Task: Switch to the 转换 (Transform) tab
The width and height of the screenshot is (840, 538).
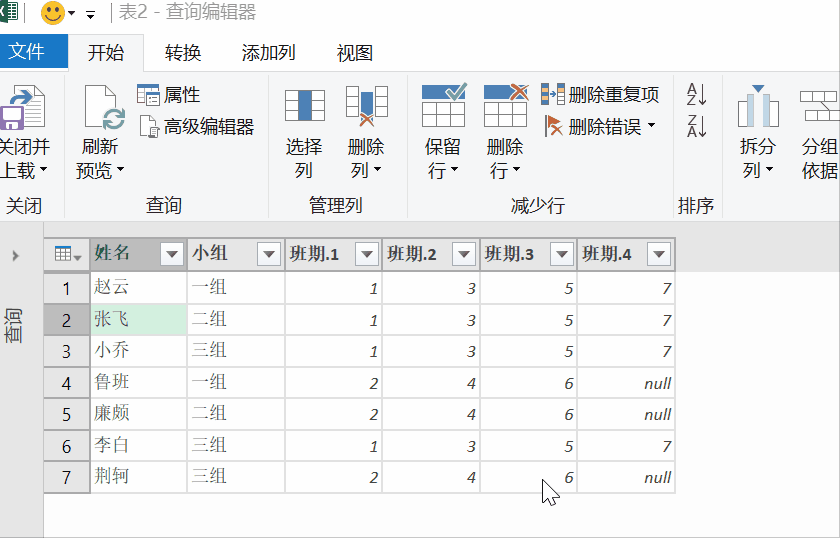Action: pos(183,53)
